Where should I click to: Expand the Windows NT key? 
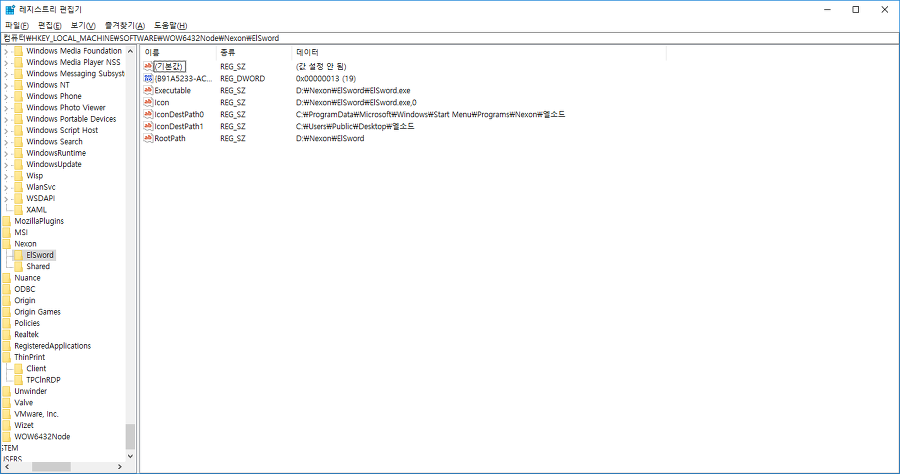tap(6, 85)
